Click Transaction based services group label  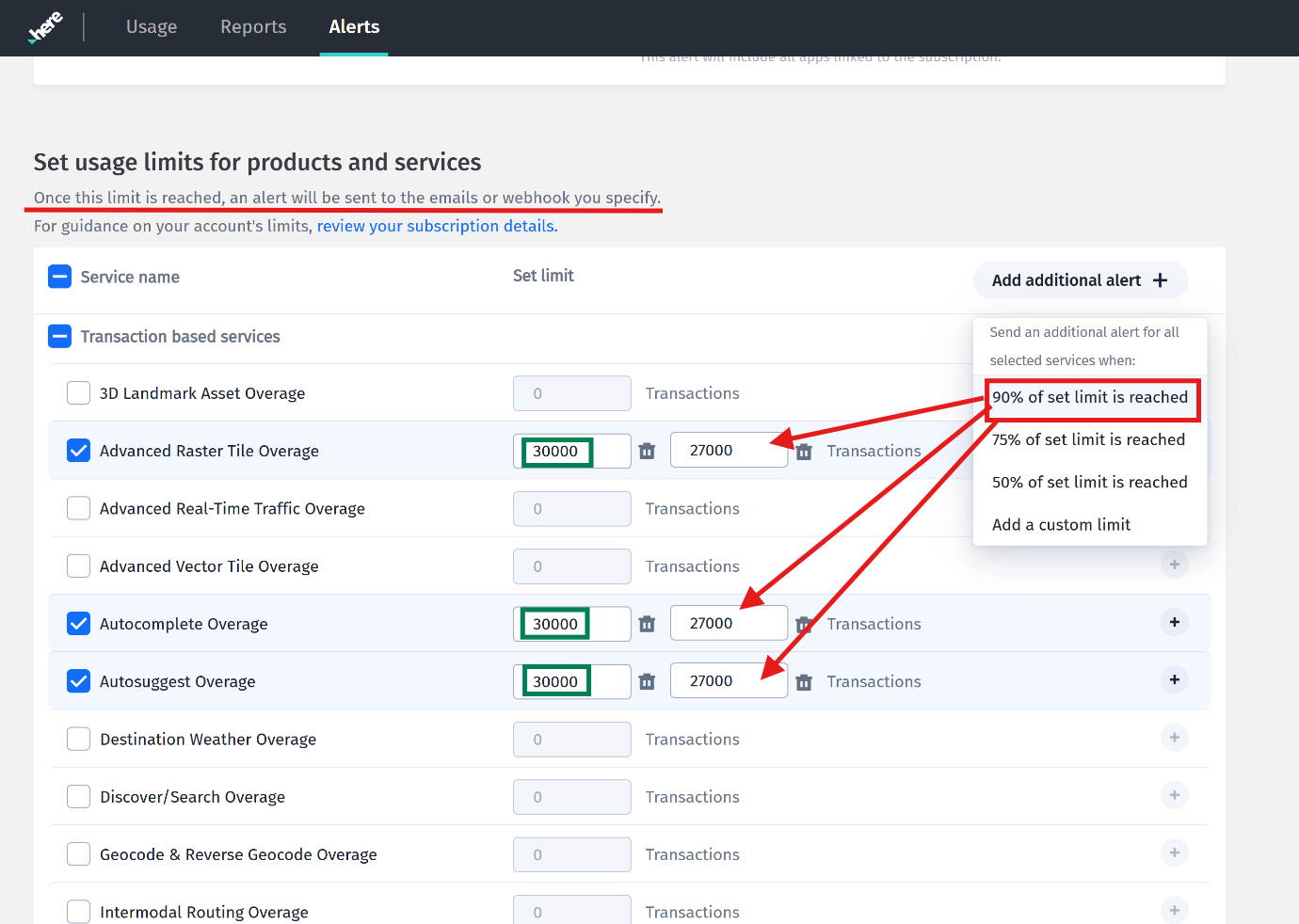(180, 336)
